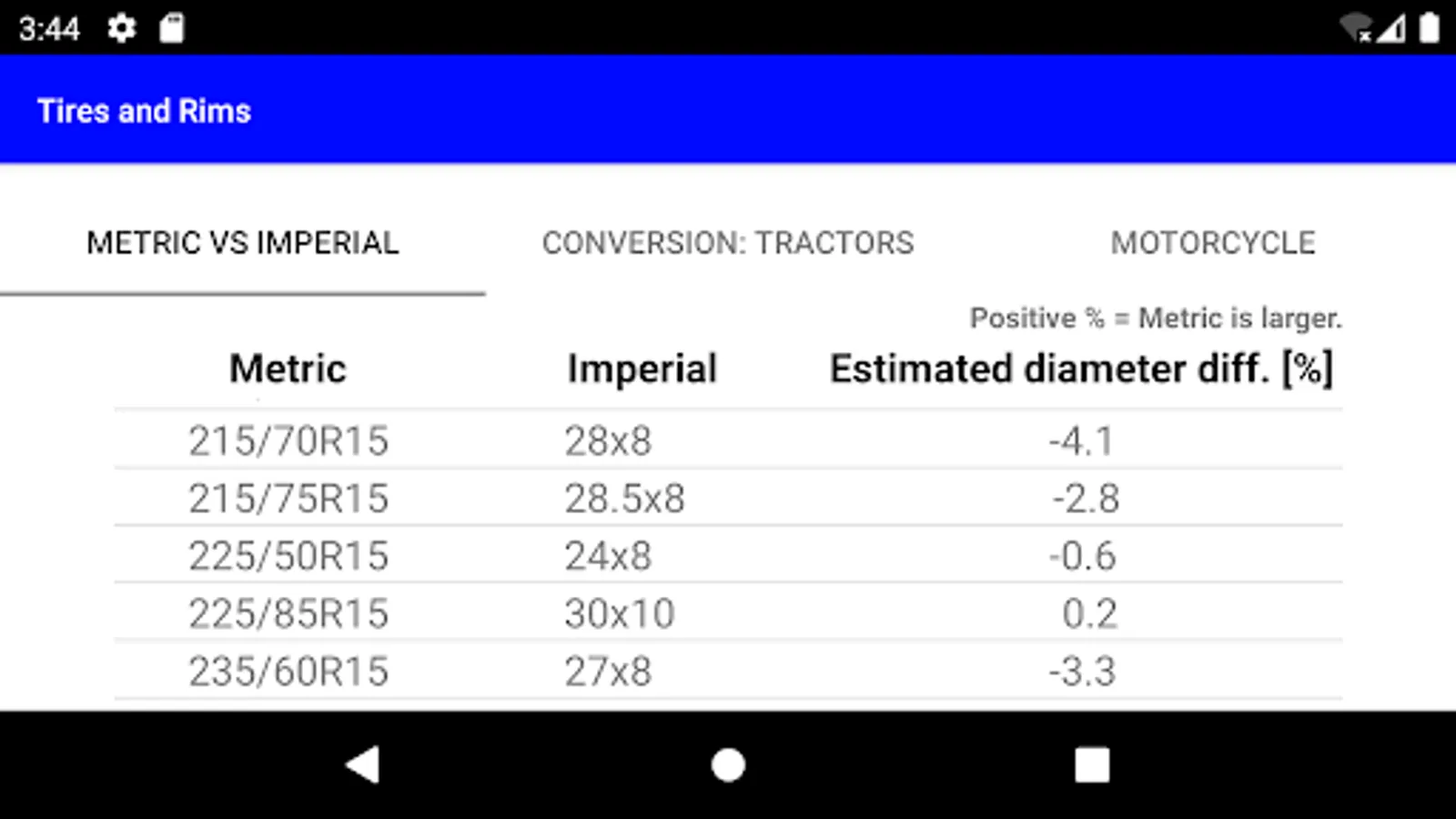Viewport: 1456px width, 819px height.
Task: Tap the 30x10 imperial size
Action: [x=619, y=614]
